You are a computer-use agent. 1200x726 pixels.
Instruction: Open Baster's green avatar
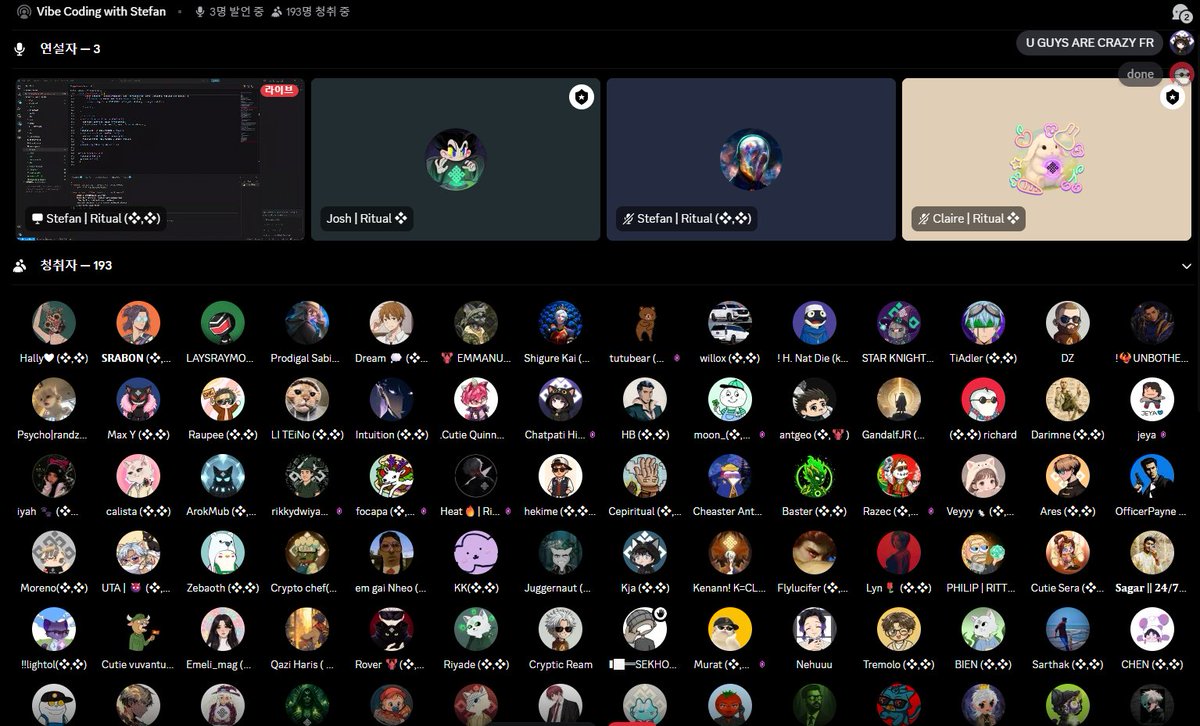point(814,477)
